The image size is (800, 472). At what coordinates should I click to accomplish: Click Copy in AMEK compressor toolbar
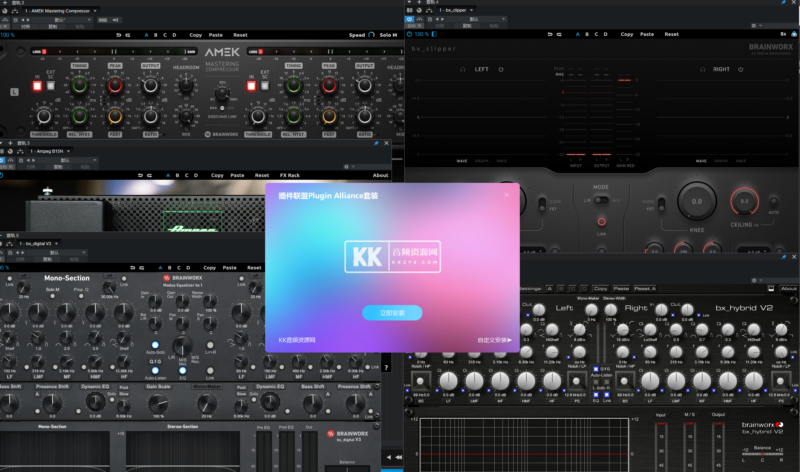coord(195,35)
